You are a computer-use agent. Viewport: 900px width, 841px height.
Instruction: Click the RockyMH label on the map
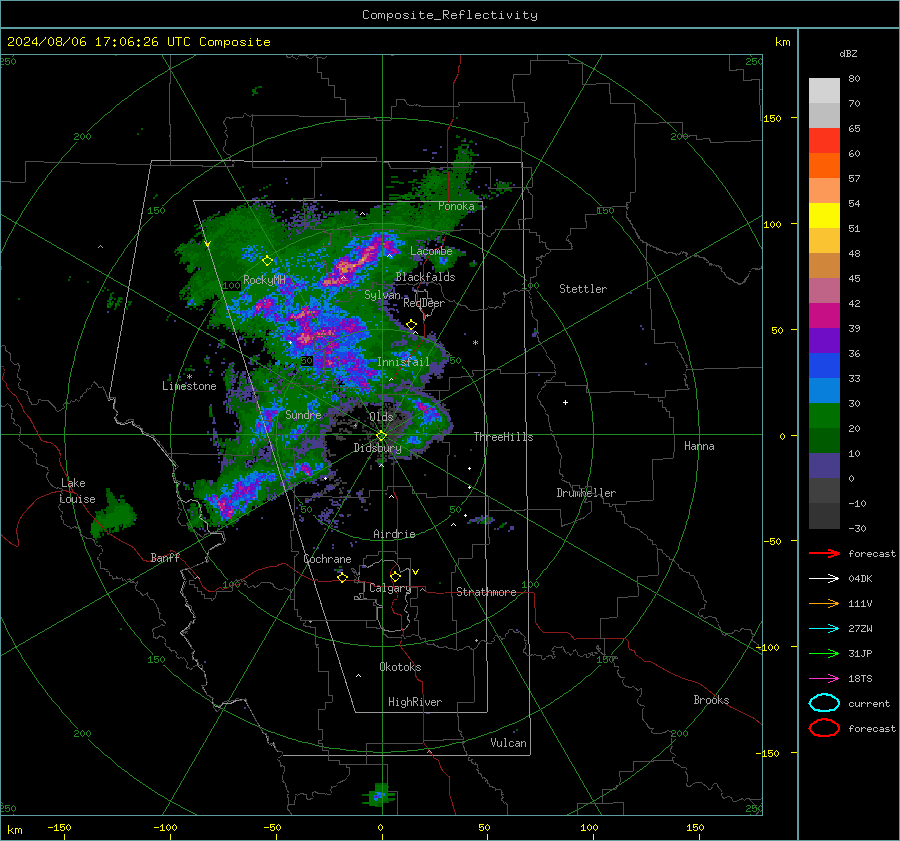click(x=264, y=280)
